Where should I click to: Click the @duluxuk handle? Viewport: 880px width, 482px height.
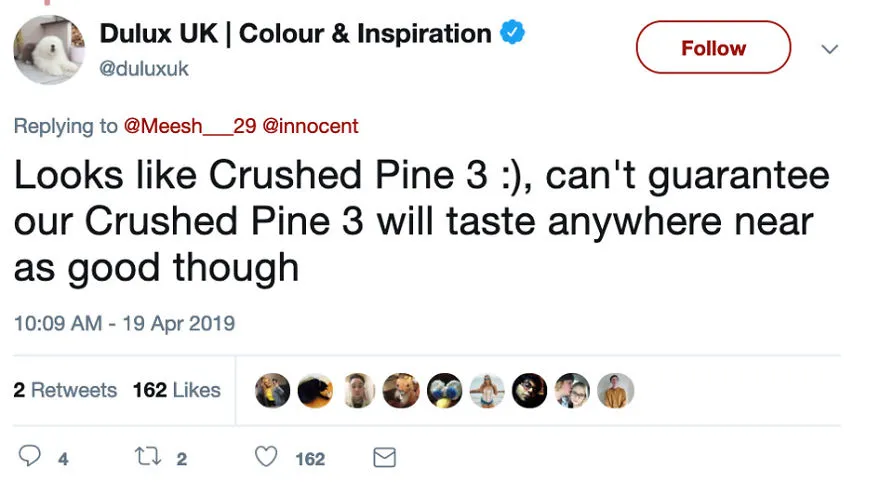pyautogui.click(x=144, y=68)
